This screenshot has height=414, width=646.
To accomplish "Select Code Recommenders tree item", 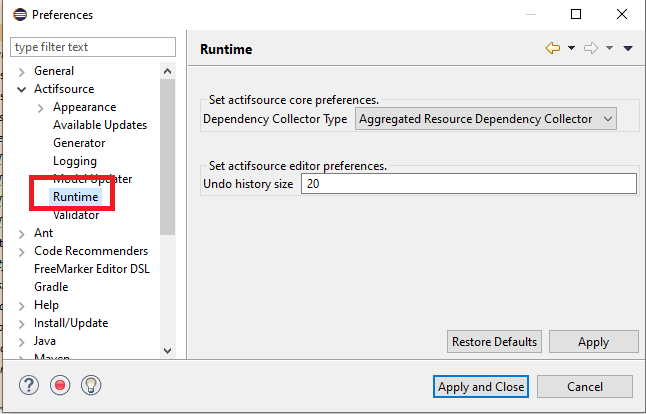I will tap(90, 251).
